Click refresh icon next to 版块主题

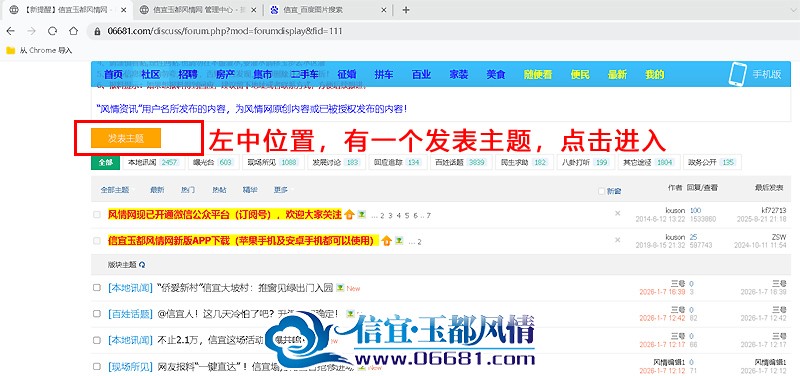point(142,265)
